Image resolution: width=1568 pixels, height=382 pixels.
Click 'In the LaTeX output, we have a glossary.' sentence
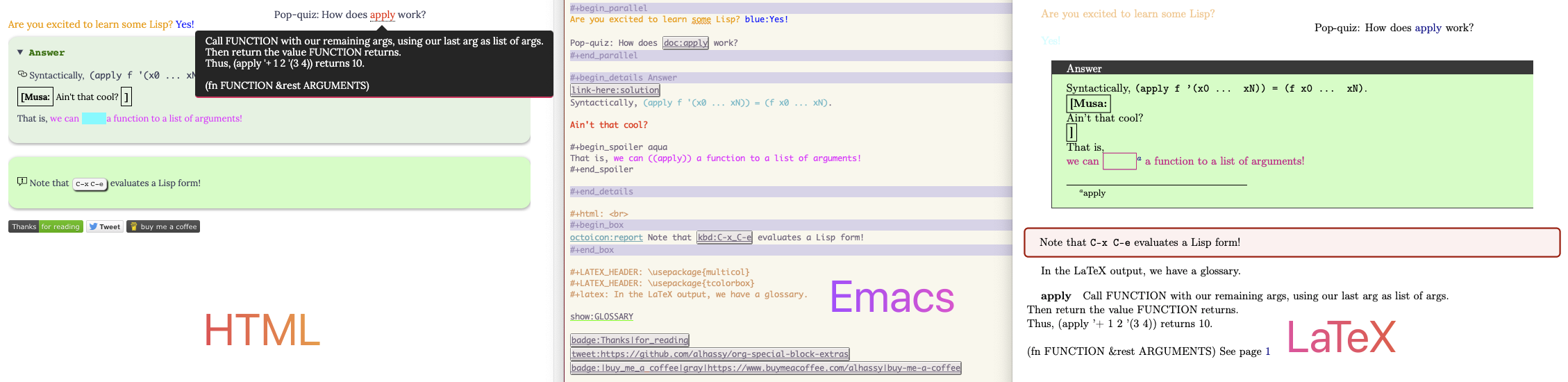[1140, 271]
